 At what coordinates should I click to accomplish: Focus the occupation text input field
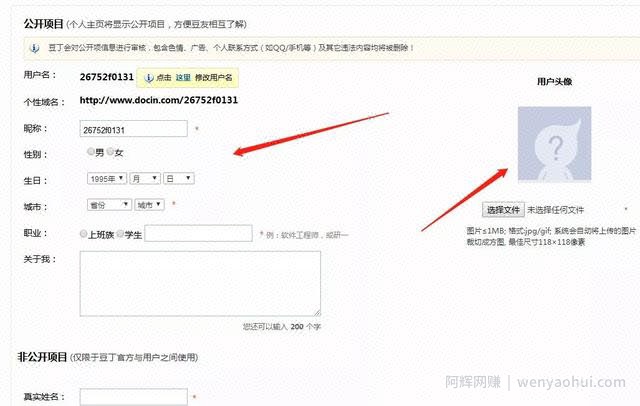198,233
